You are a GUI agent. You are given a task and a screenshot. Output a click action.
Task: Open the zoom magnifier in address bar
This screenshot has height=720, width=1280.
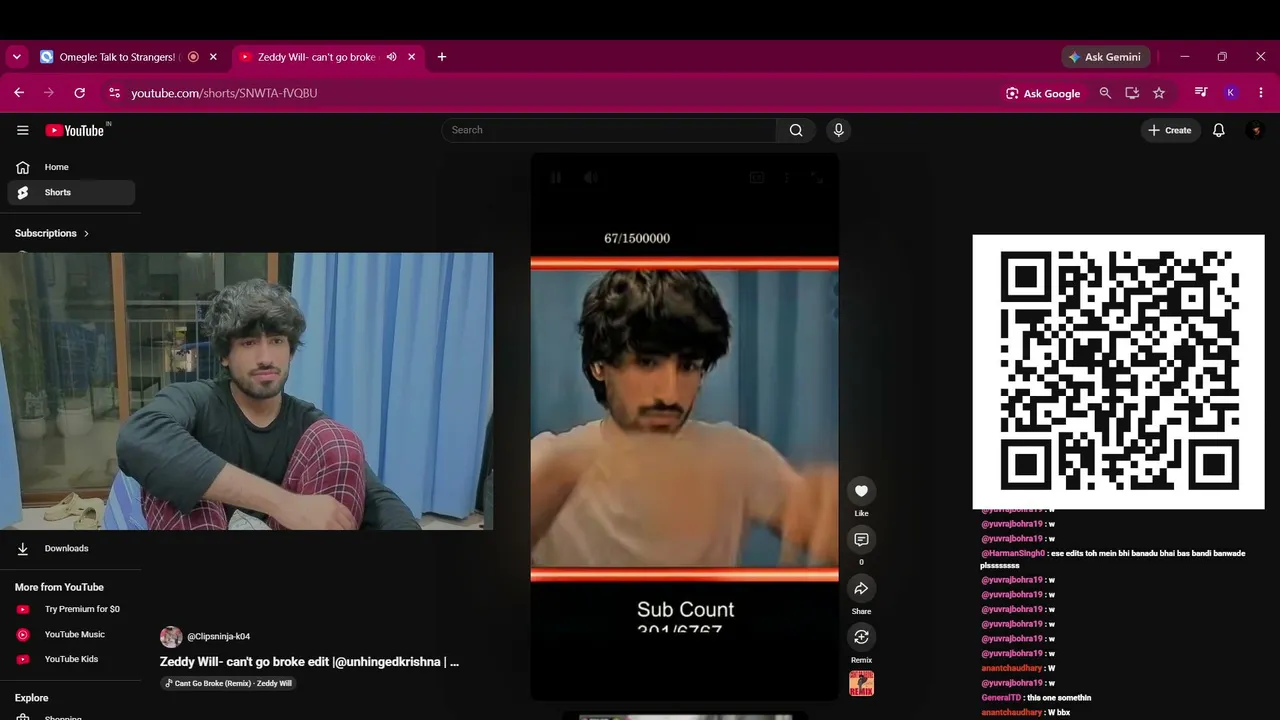[x=1105, y=93]
